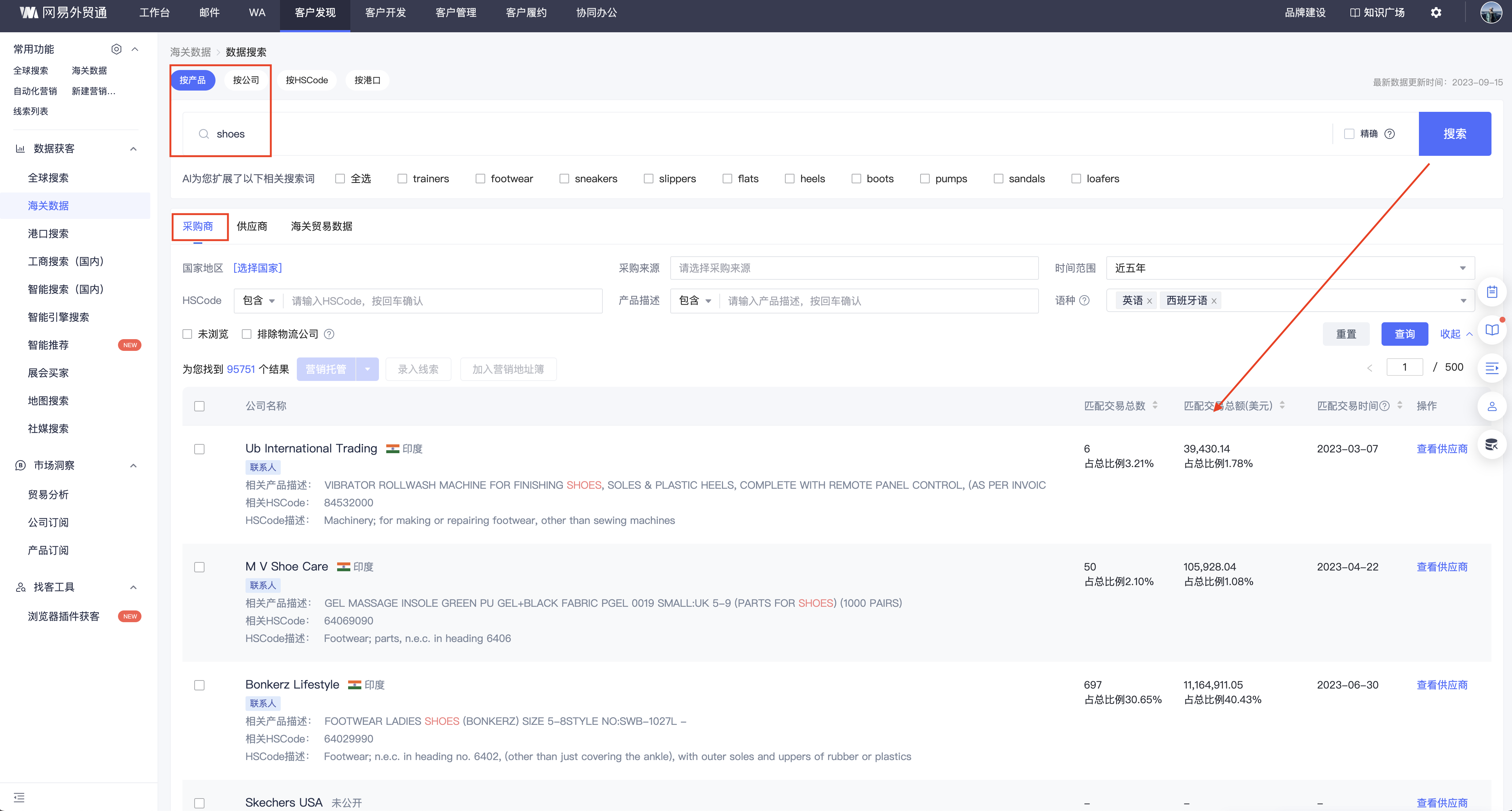The height and width of the screenshot is (811, 1512).
Task: Click the 重置 button
Action: [x=1346, y=334]
